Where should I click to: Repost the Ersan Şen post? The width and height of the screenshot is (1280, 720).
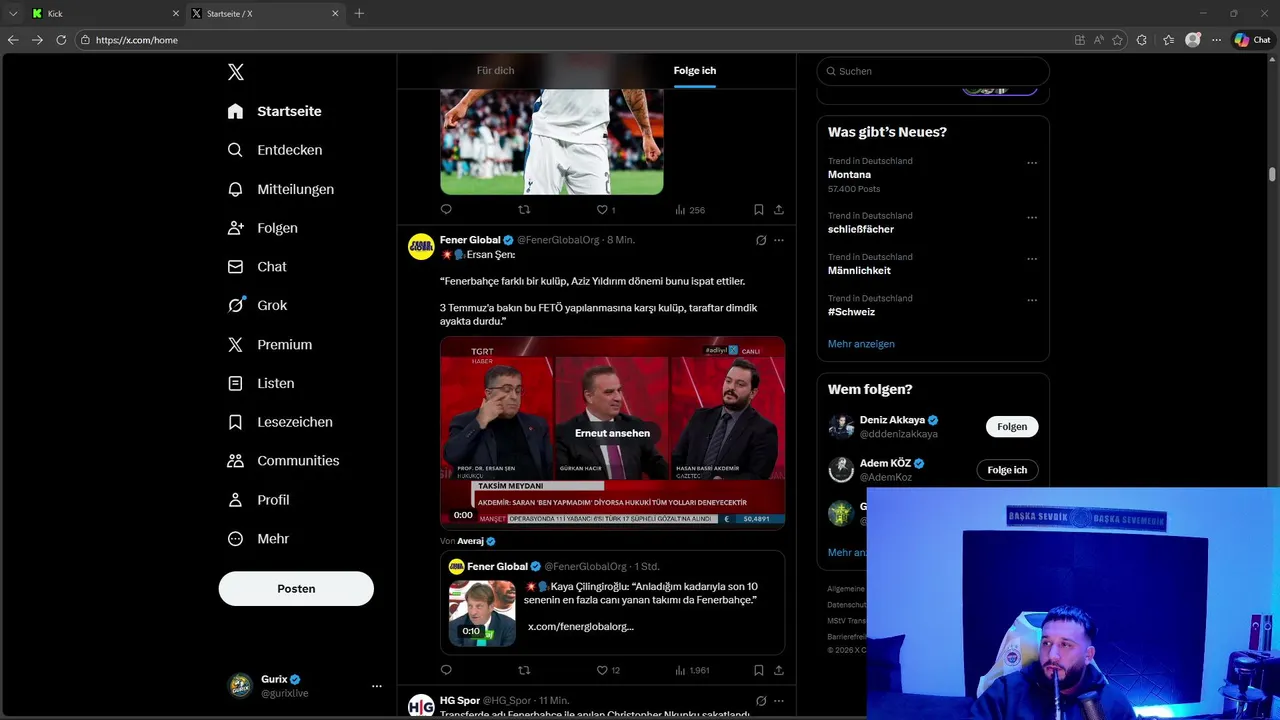click(x=524, y=670)
